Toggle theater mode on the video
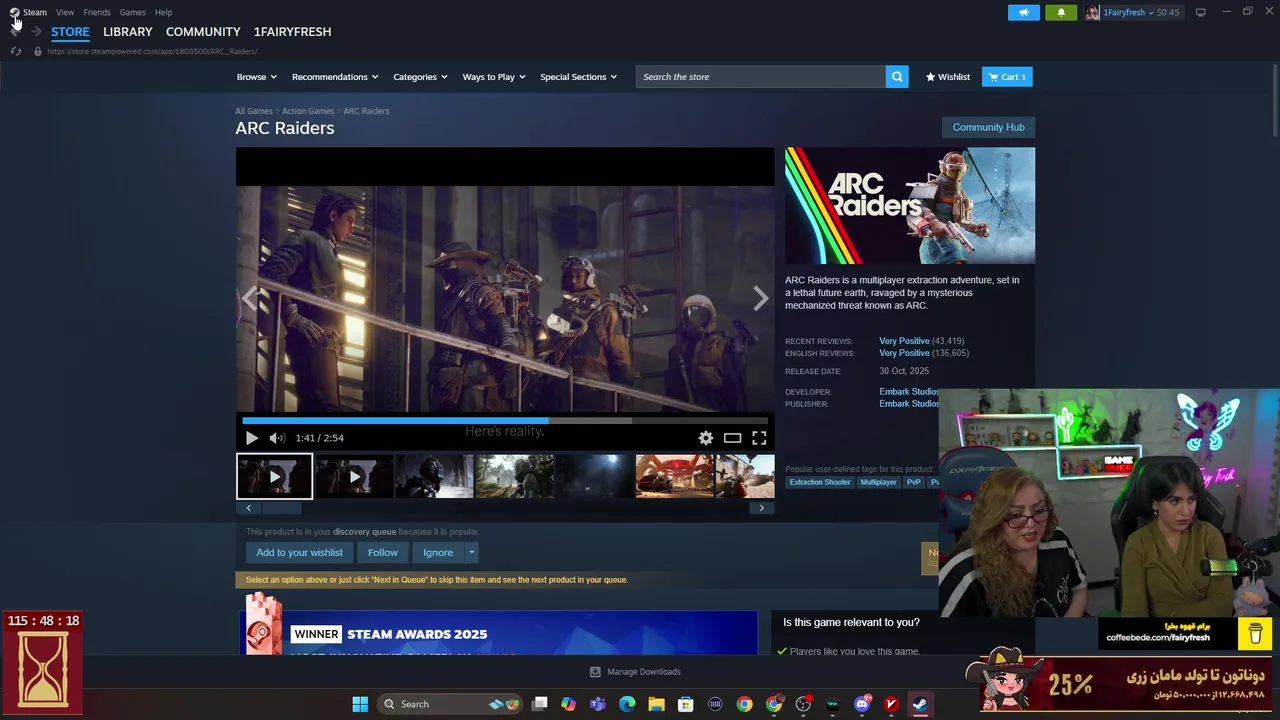1280x720 pixels. 733,438
